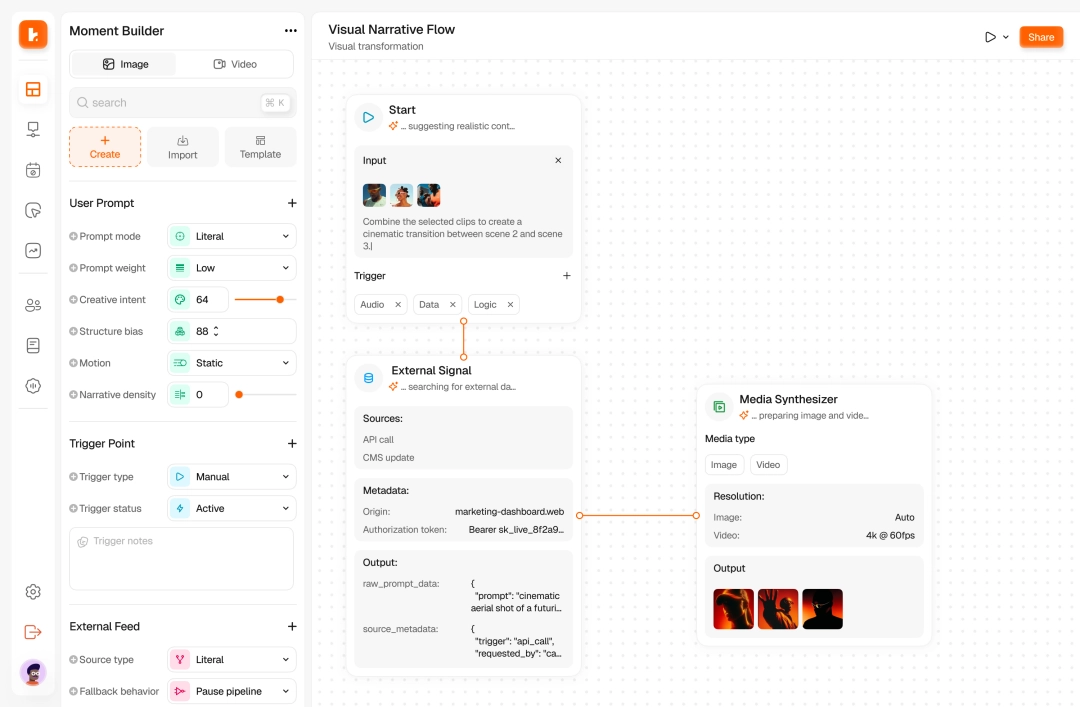
Task: Open the Prompt weight dropdown
Action: [231, 268]
